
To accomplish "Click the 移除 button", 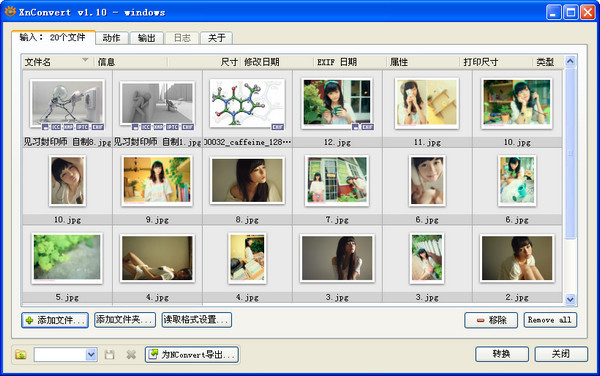I will tap(491, 320).
